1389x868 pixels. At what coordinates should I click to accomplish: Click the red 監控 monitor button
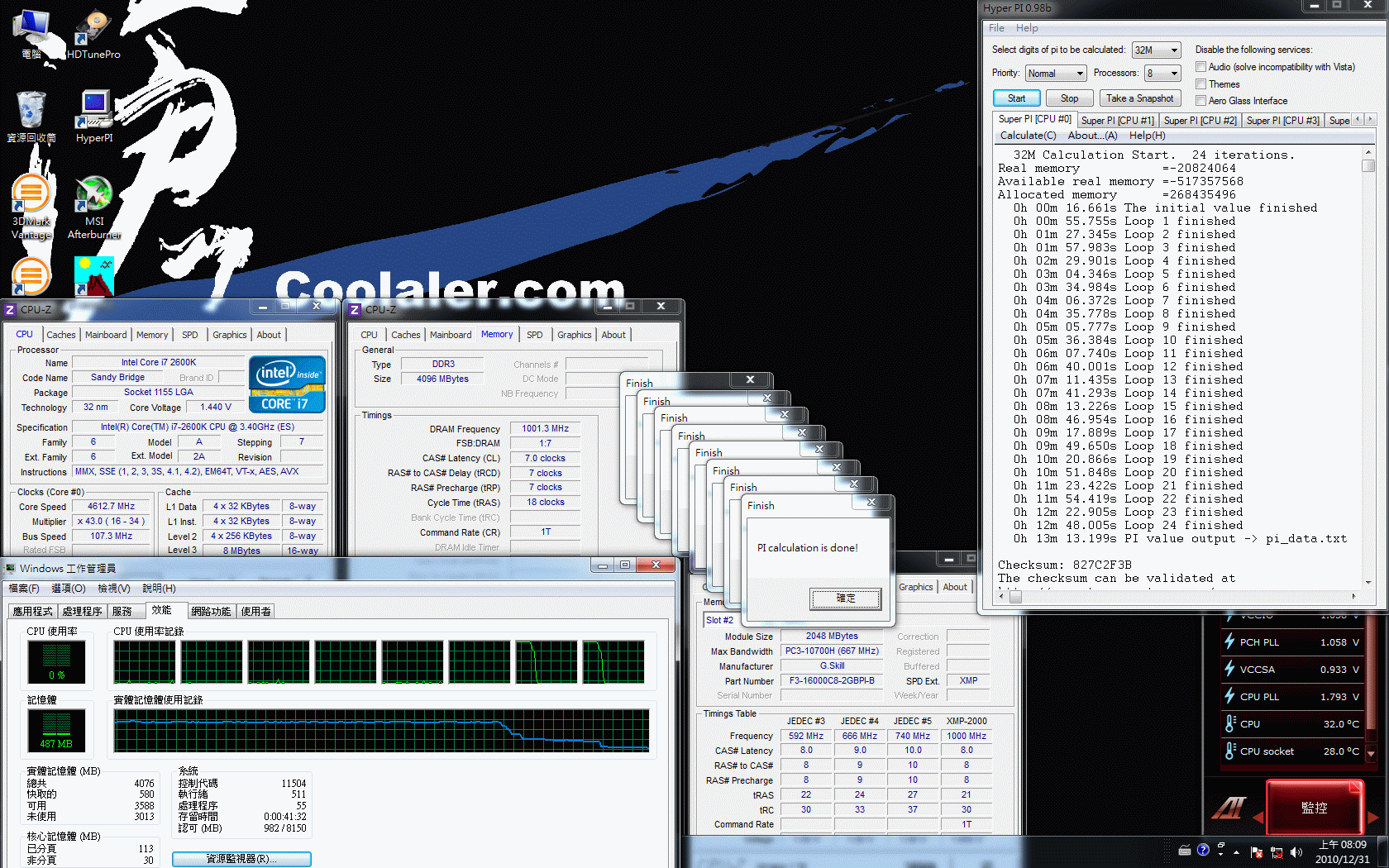[x=1314, y=807]
